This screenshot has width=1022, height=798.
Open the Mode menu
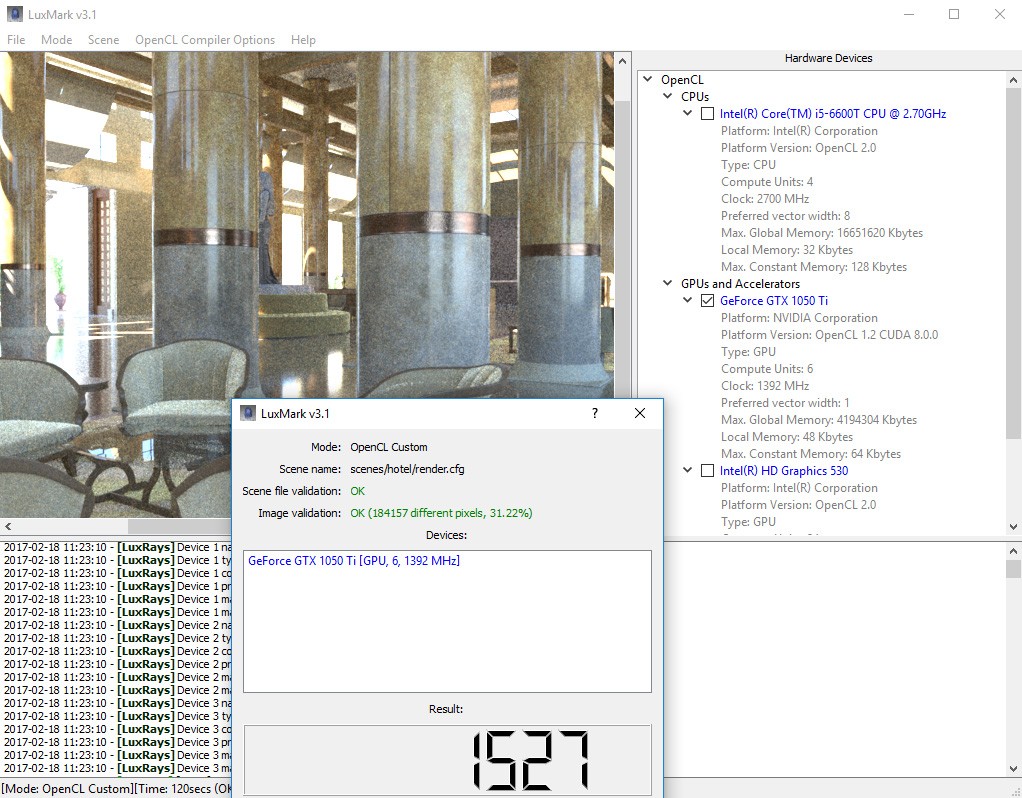(x=56, y=40)
